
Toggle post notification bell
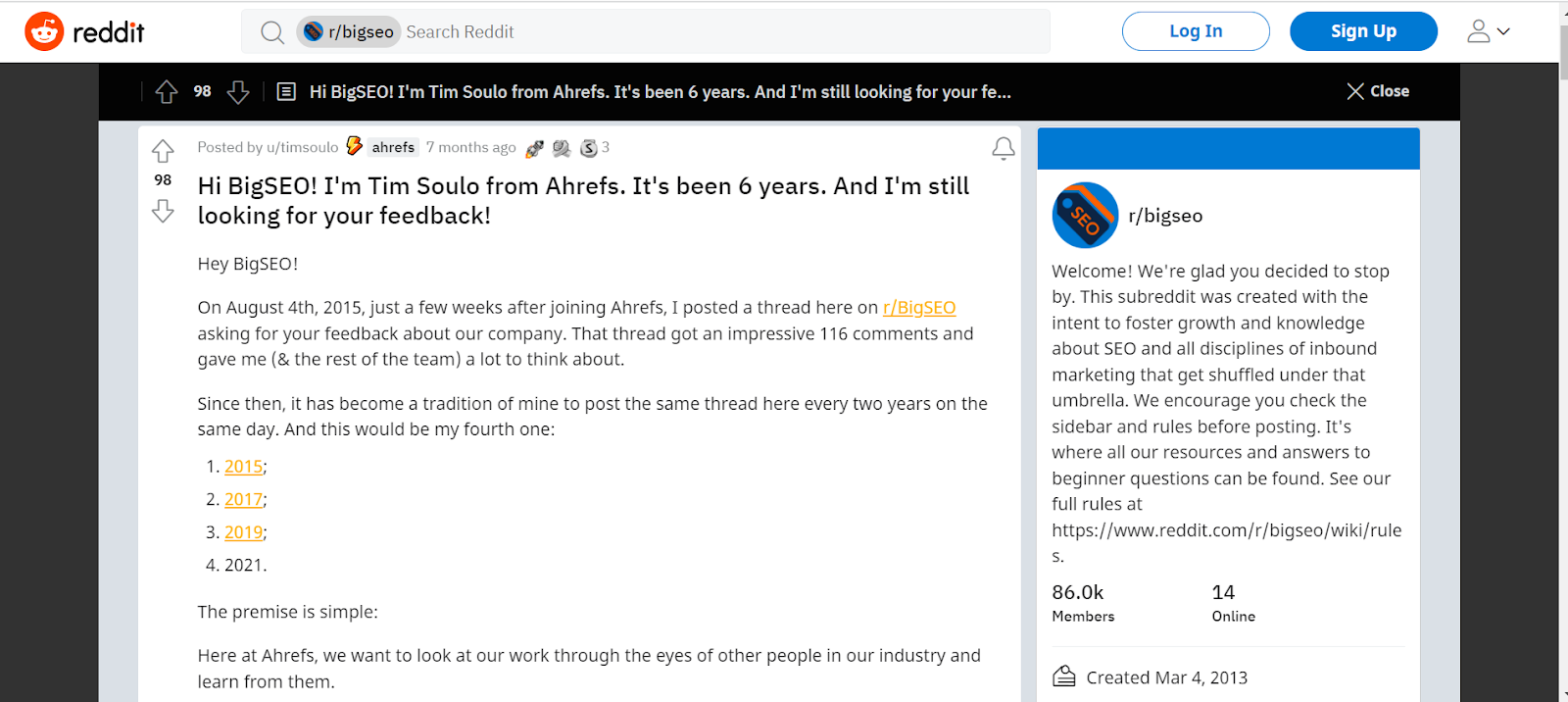(1003, 148)
